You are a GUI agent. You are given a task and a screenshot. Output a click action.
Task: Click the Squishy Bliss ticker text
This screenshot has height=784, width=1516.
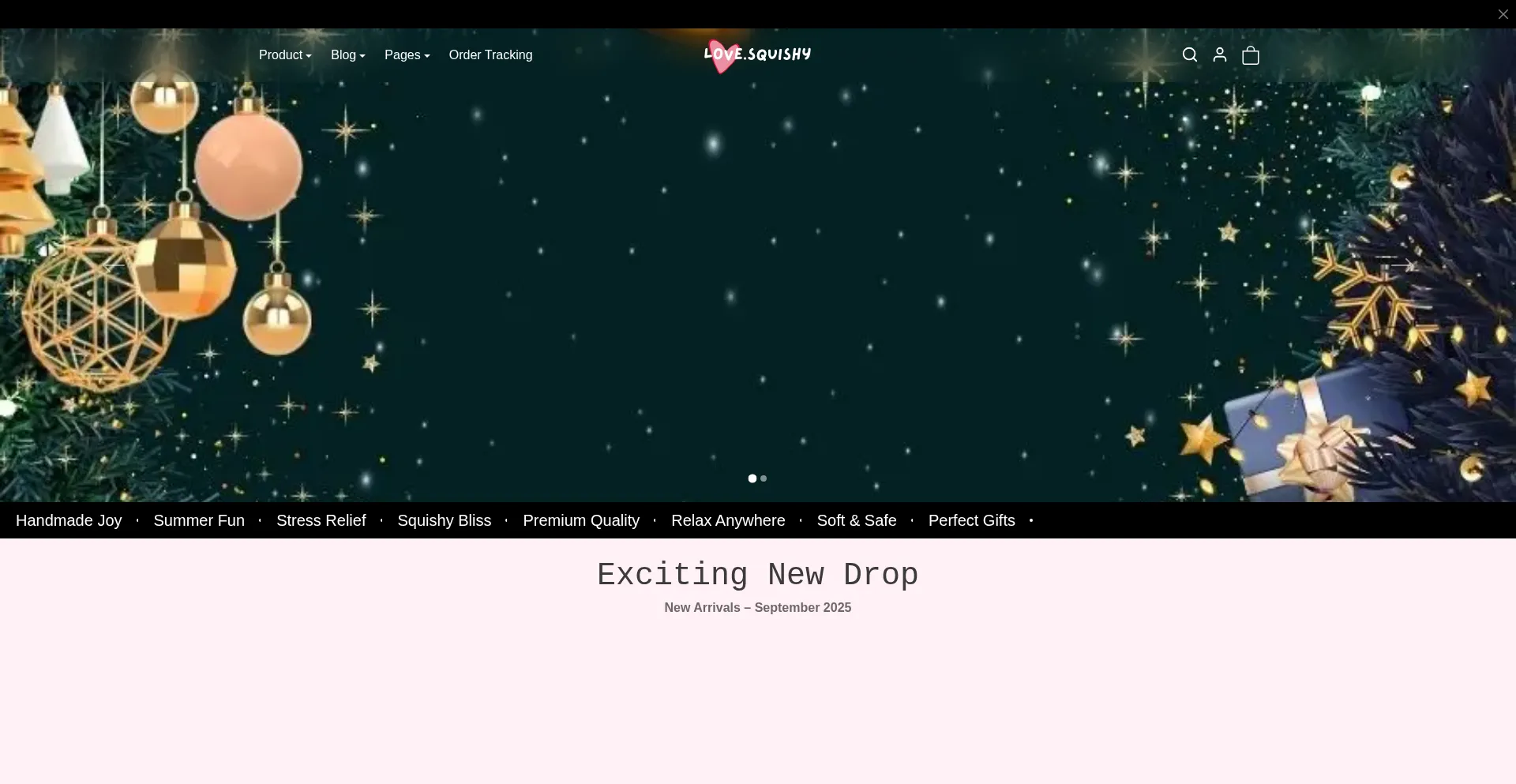pos(444,521)
